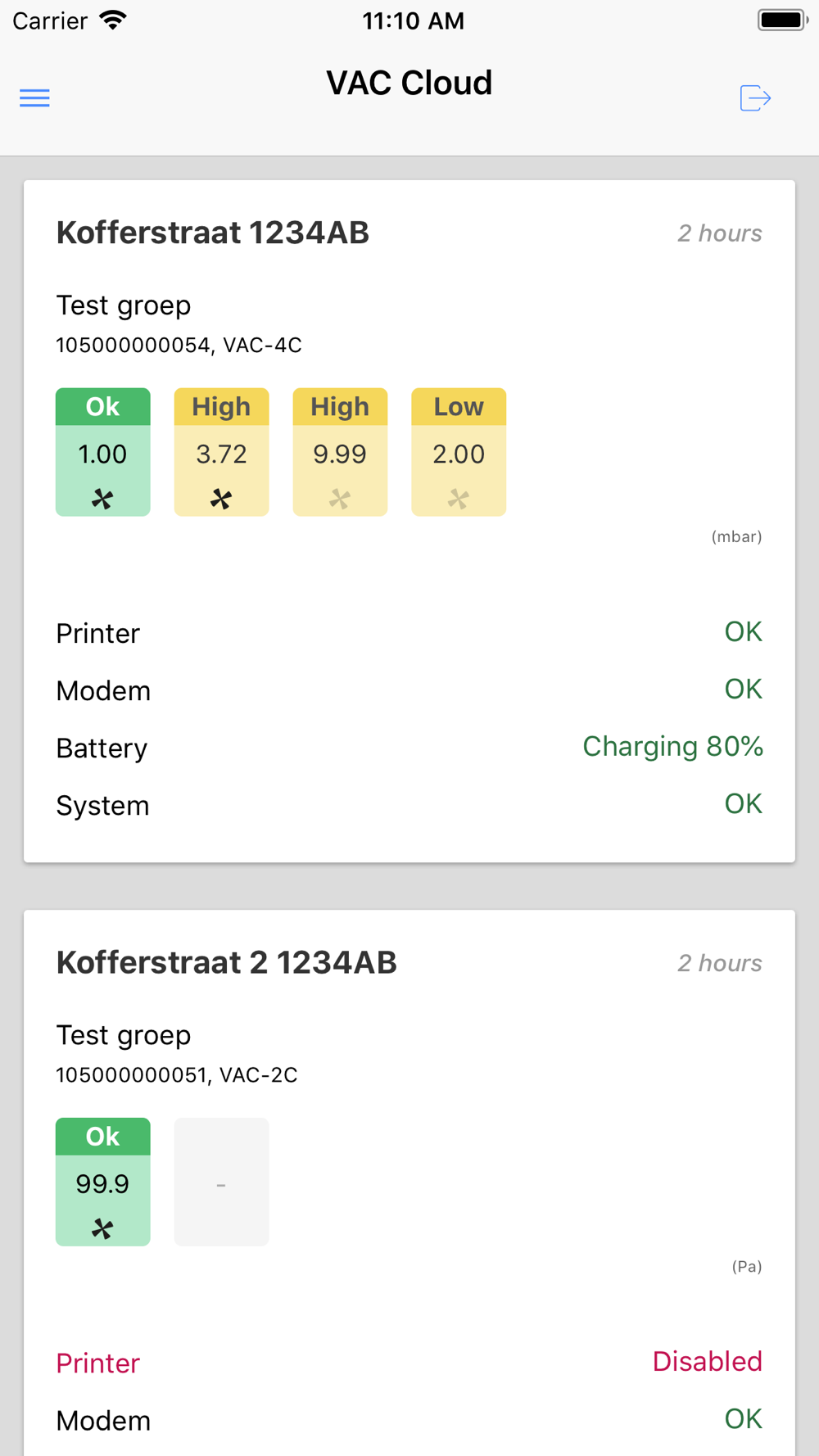
Task: Click the fan icon under 1.00
Action: [x=102, y=499]
